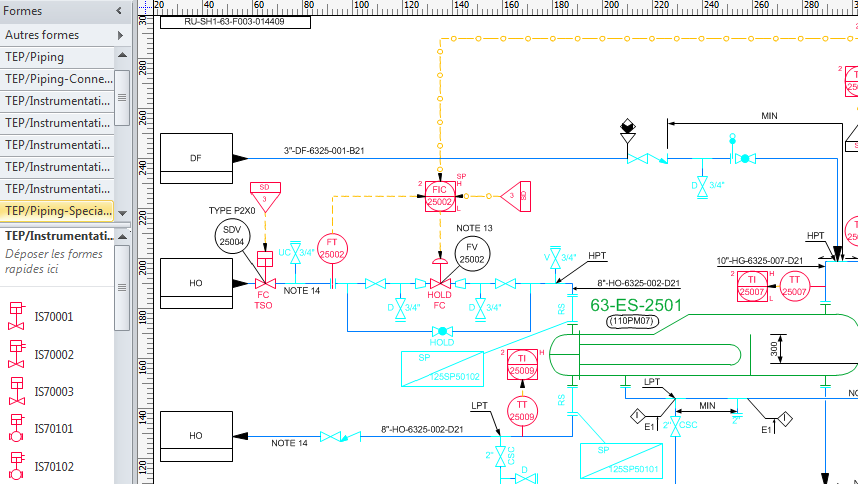Click the NOTE 13 annotation
Screen dimensions: 858x484
(474, 228)
